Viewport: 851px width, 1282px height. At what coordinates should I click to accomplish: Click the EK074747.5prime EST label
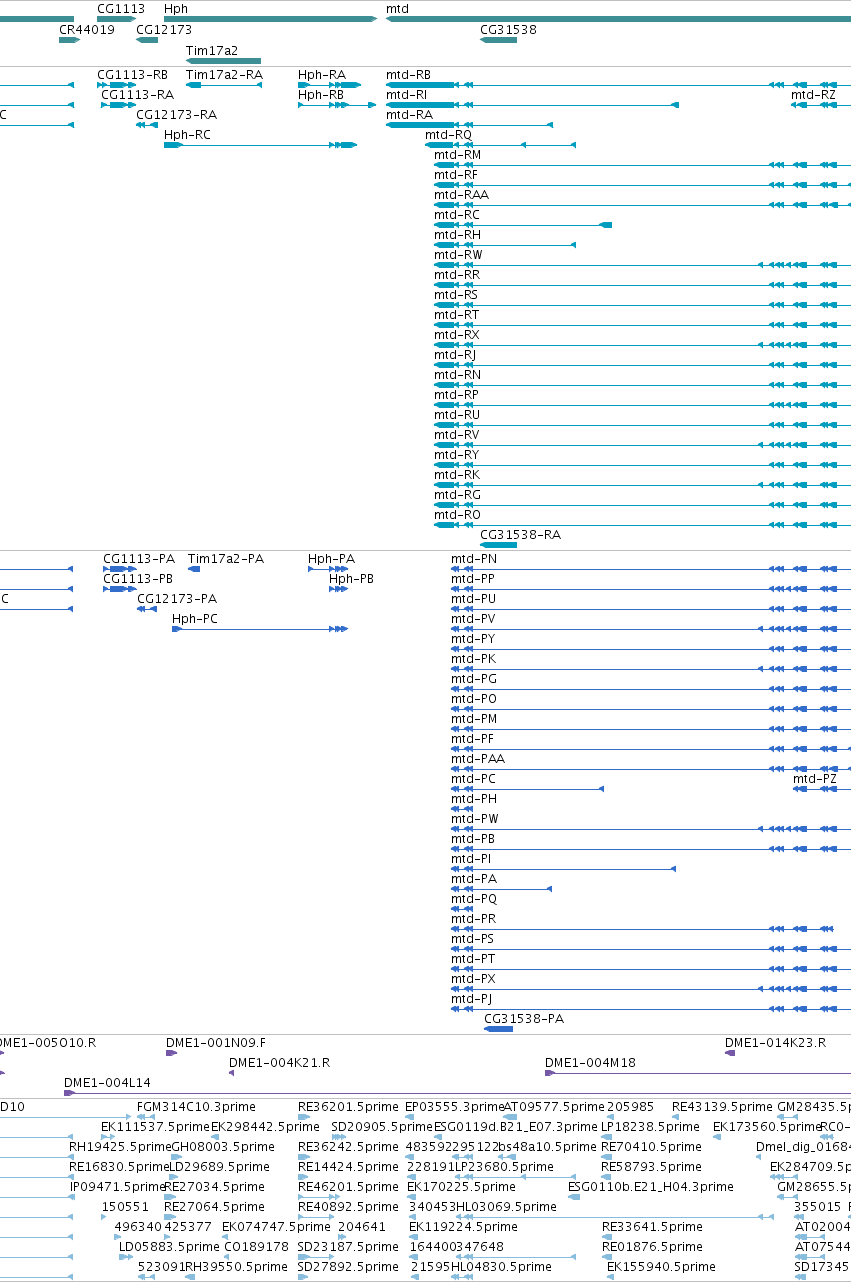point(275,1227)
